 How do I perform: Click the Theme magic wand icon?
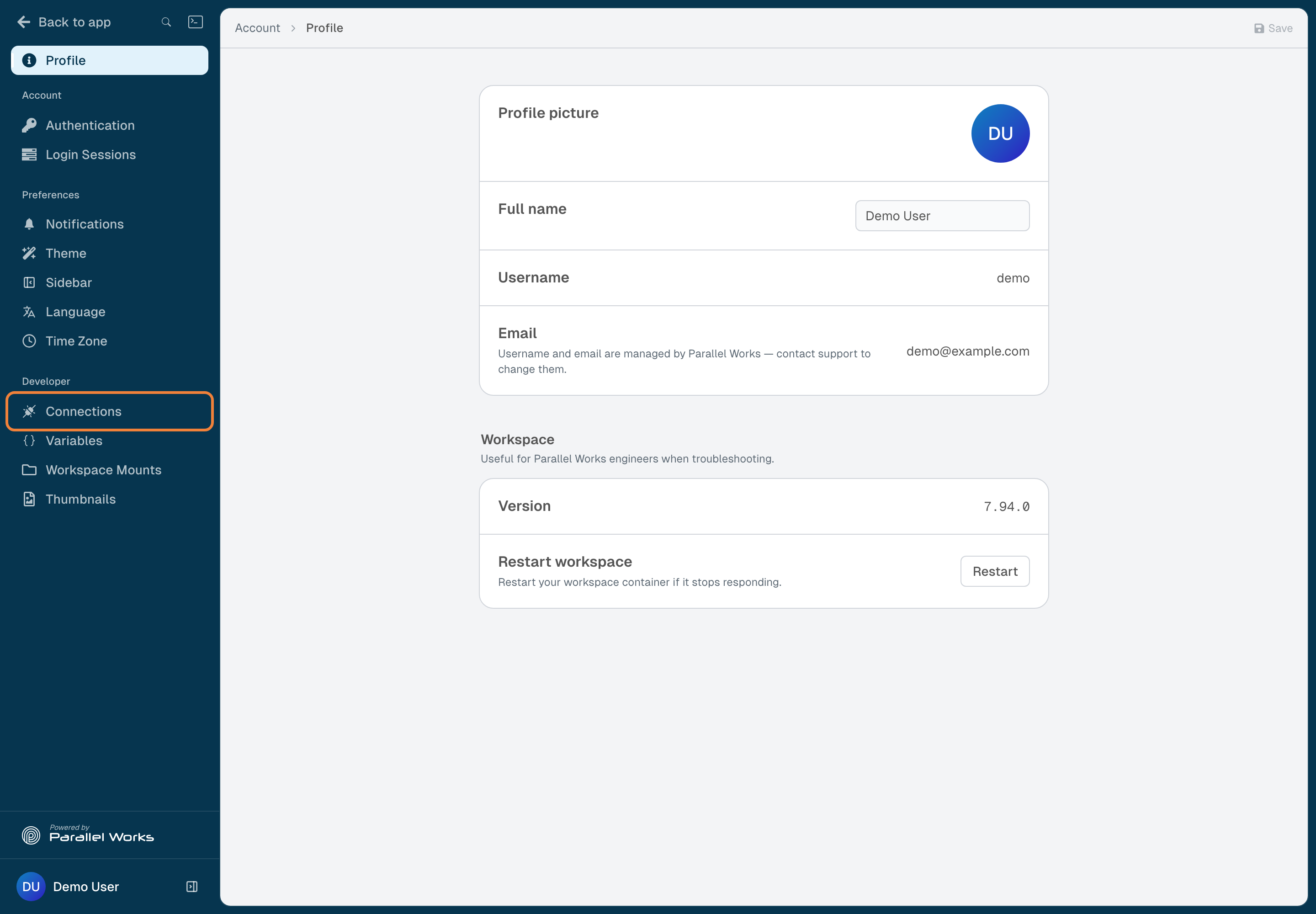(29, 253)
